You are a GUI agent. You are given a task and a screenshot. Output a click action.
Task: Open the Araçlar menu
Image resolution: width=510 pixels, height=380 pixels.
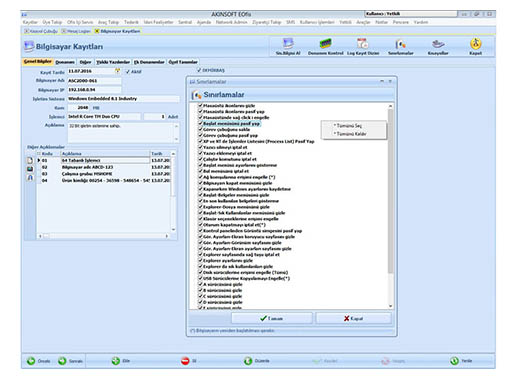click(x=363, y=22)
